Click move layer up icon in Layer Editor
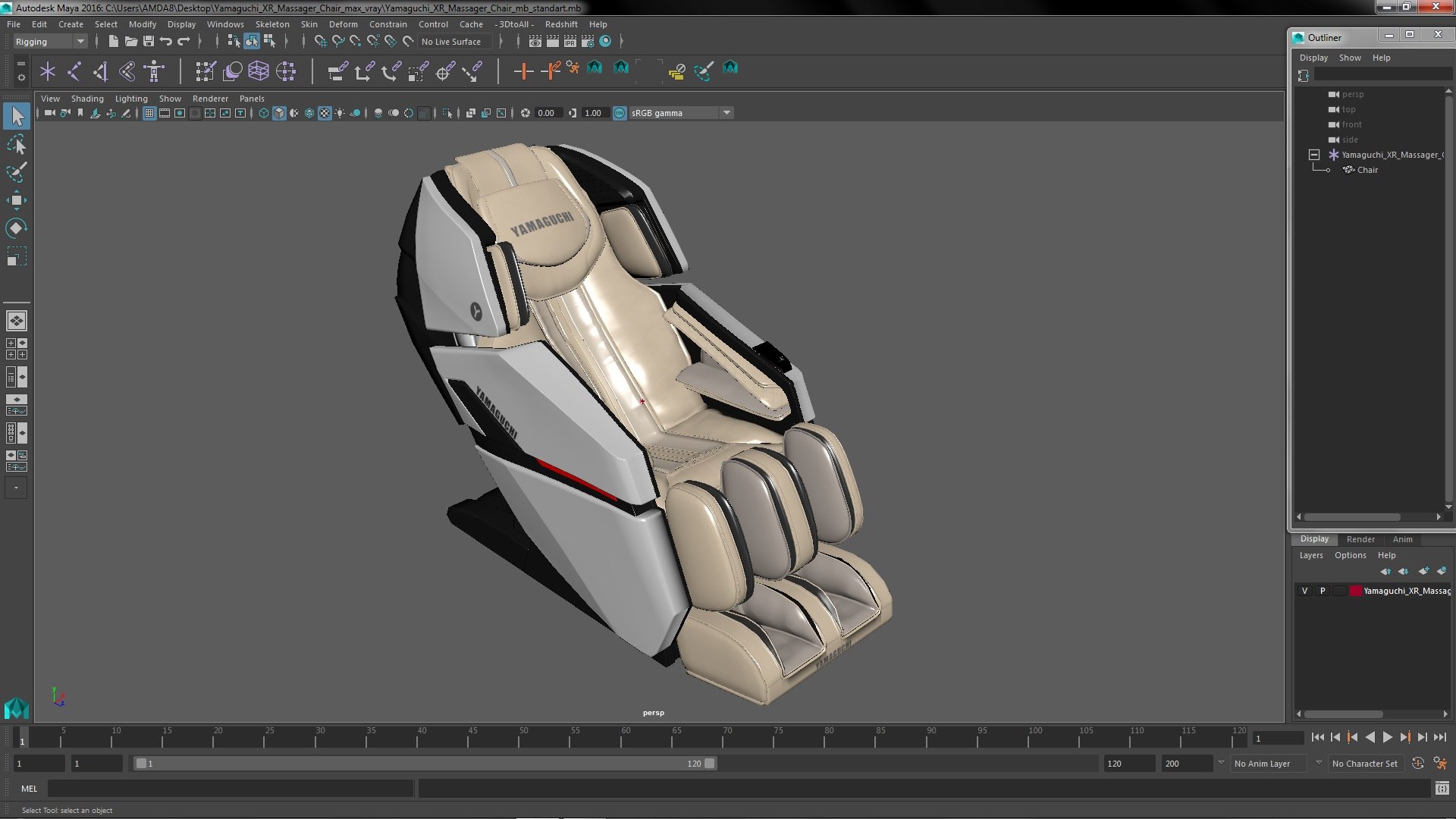 pos(1385,571)
